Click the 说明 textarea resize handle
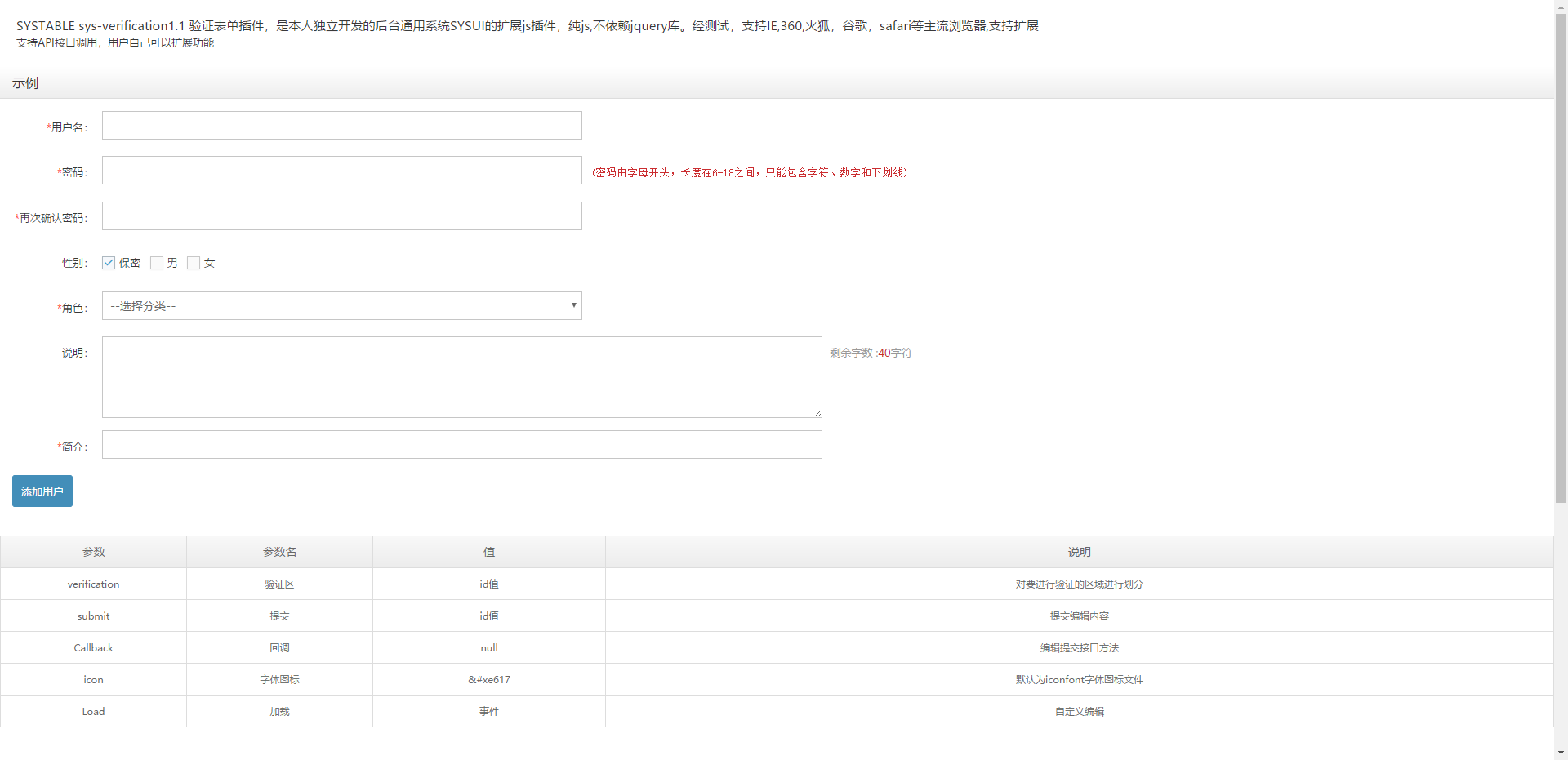This screenshot has width=1568, height=760. [x=817, y=413]
